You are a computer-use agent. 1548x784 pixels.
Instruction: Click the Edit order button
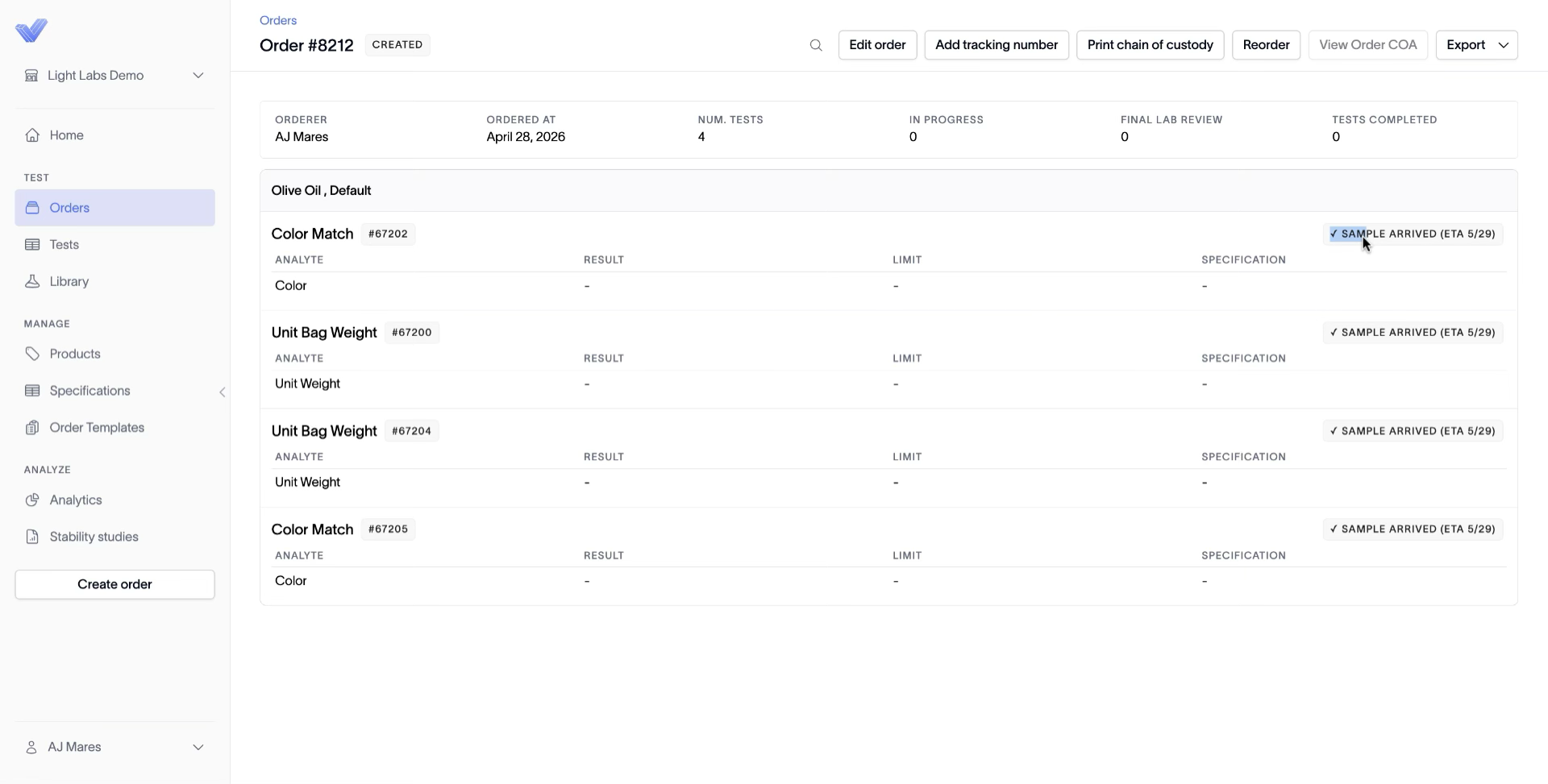pyautogui.click(x=877, y=45)
